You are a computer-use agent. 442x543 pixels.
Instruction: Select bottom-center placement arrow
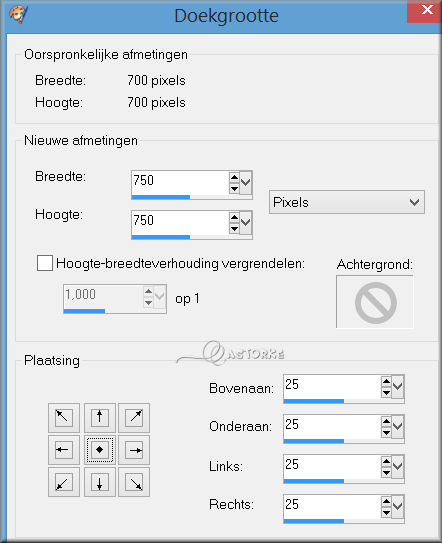tap(100, 482)
